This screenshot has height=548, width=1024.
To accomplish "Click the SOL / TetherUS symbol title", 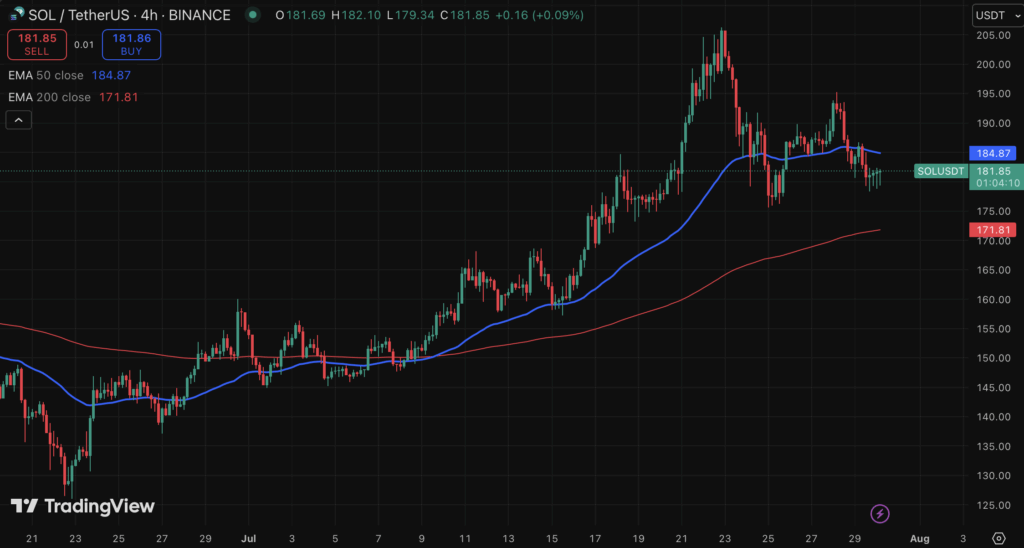I will (x=129, y=14).
